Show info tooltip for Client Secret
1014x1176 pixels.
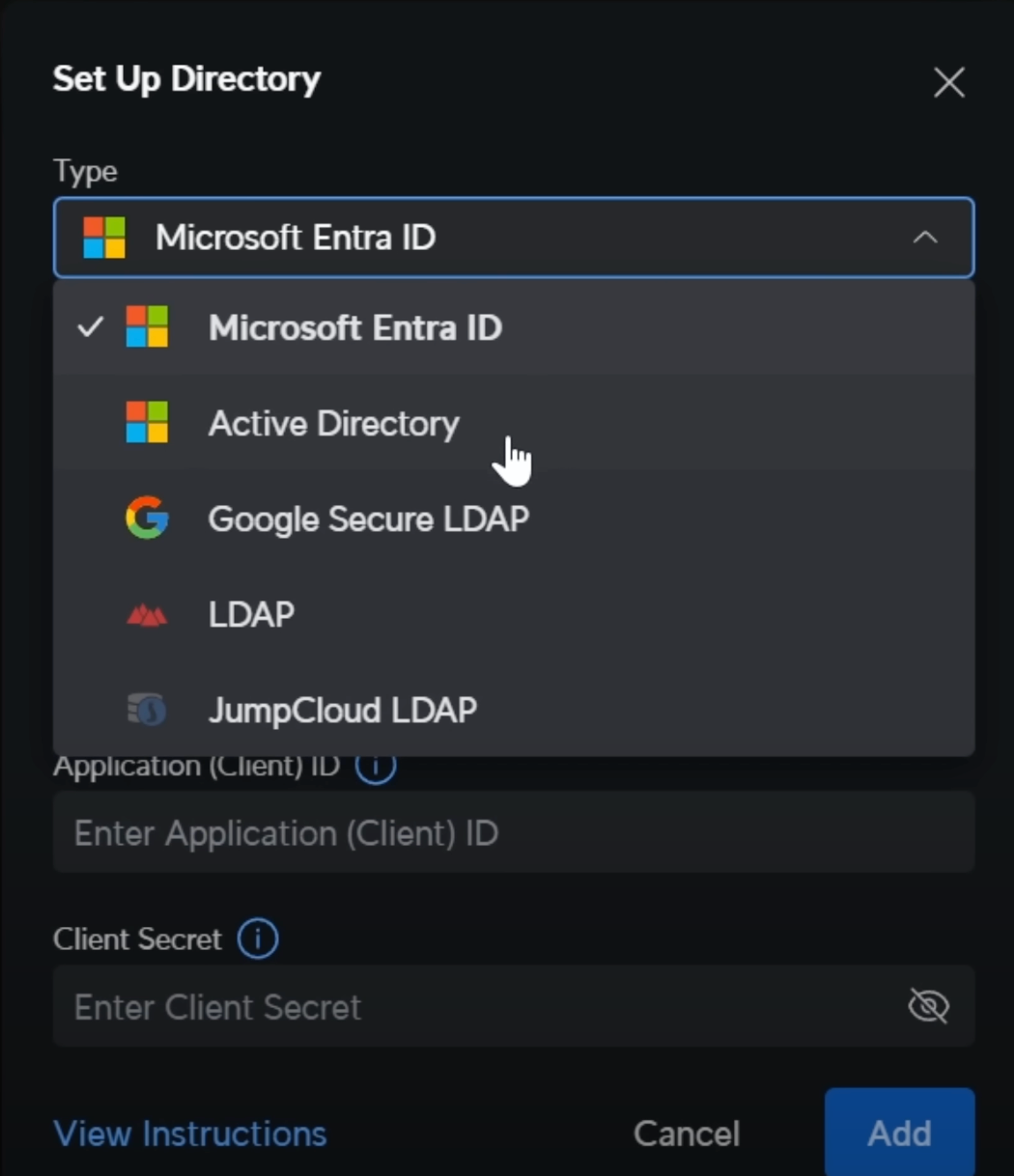coord(258,938)
